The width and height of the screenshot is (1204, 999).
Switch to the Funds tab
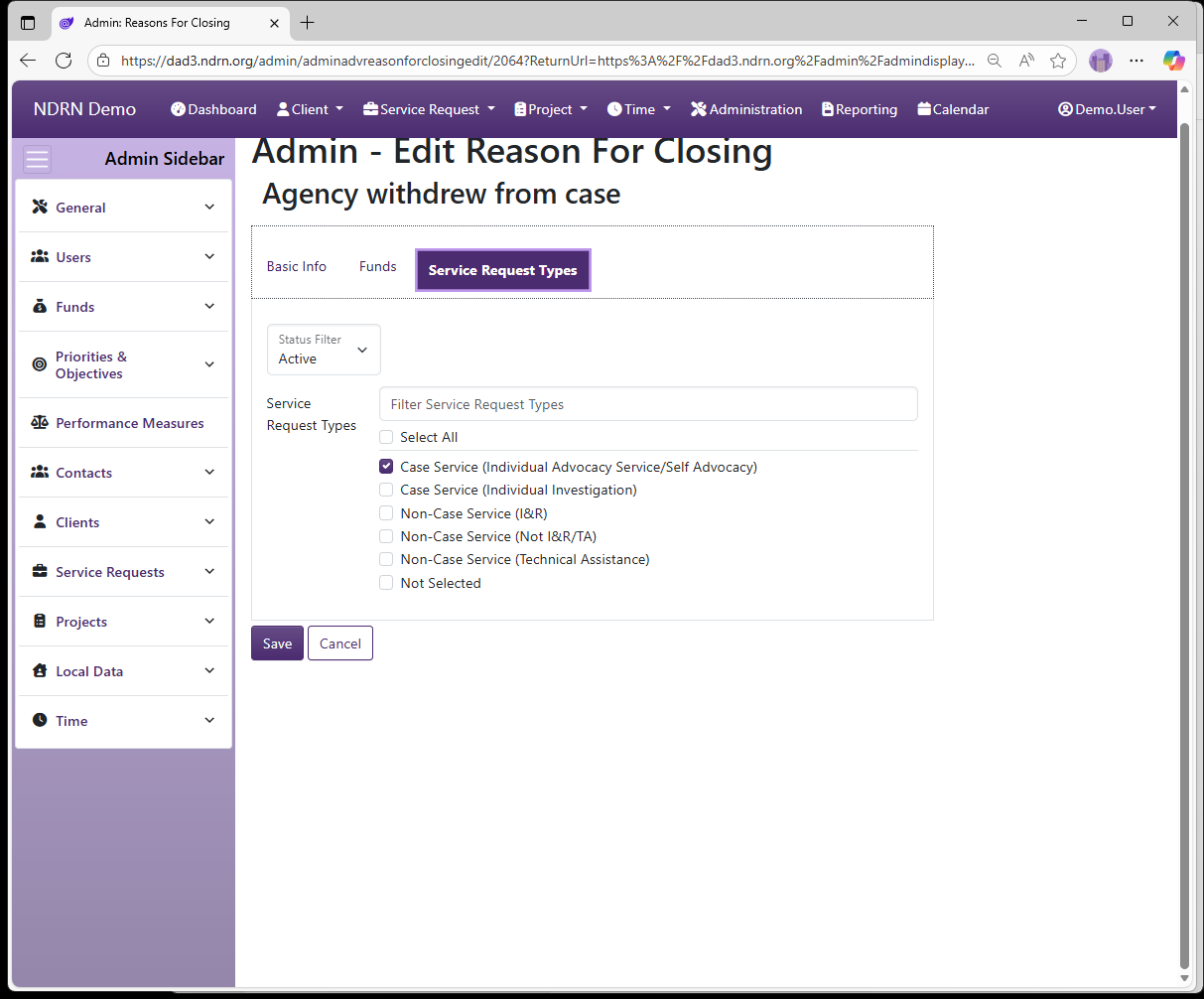(x=378, y=266)
